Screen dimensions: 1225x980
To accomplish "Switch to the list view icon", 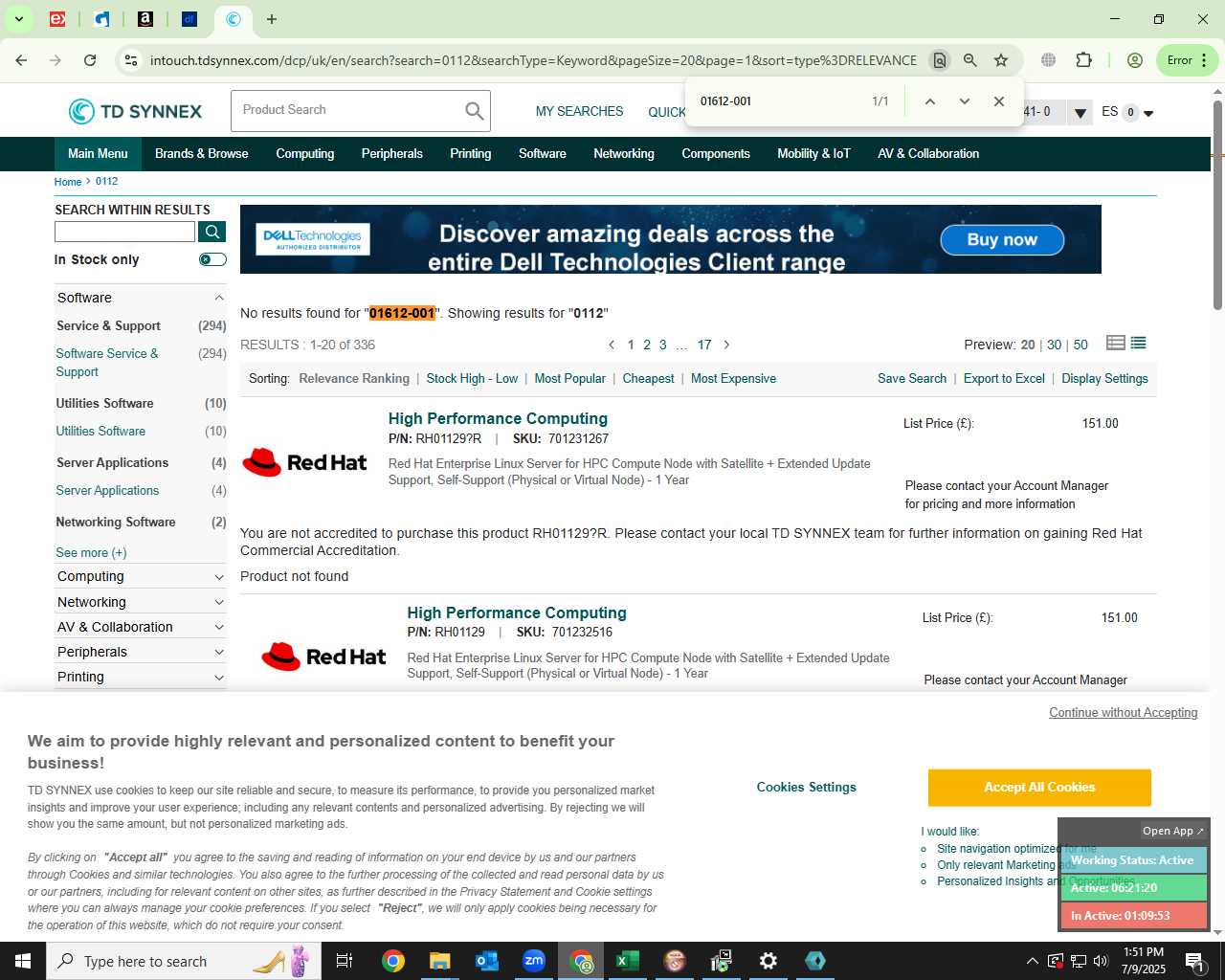I will tap(1138, 344).
